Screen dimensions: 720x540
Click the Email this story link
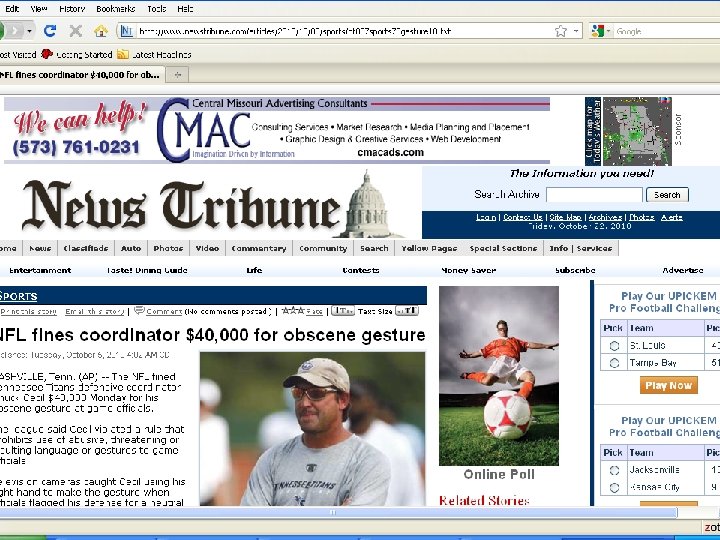click(x=95, y=311)
